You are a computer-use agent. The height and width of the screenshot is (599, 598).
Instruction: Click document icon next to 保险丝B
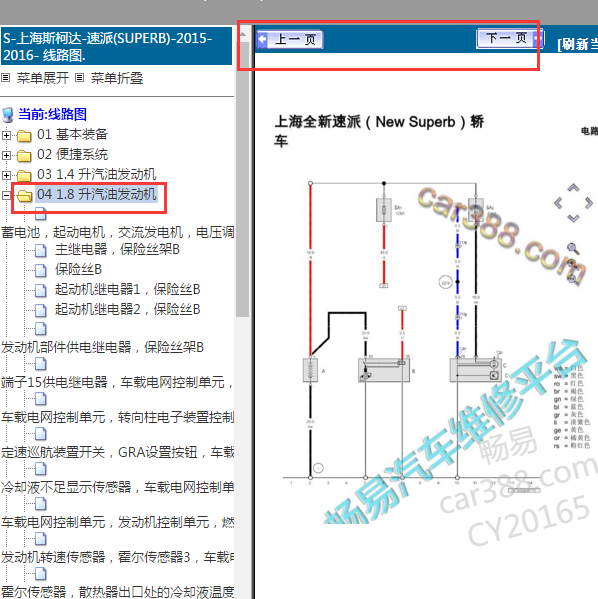click(x=41, y=270)
